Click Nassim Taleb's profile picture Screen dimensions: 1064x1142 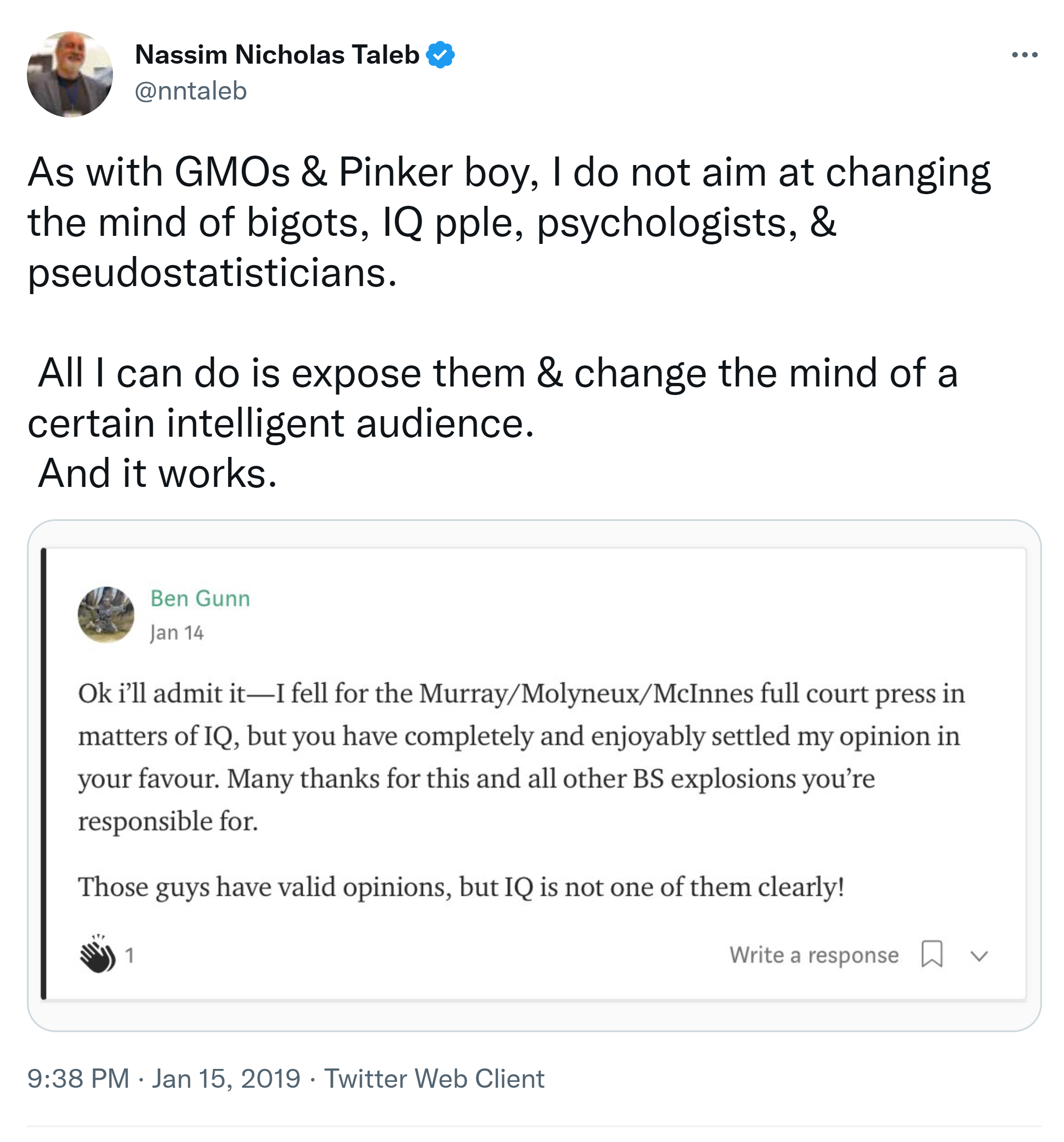(70, 75)
